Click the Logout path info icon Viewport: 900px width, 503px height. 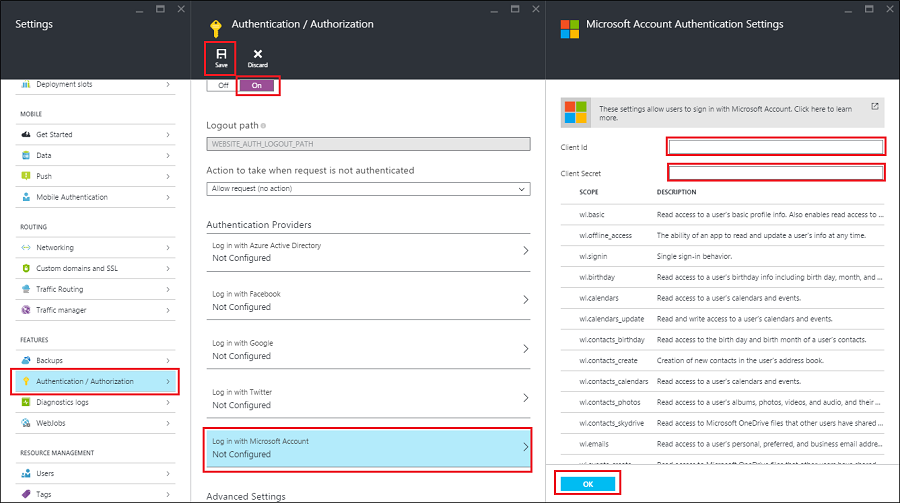tap(263, 126)
